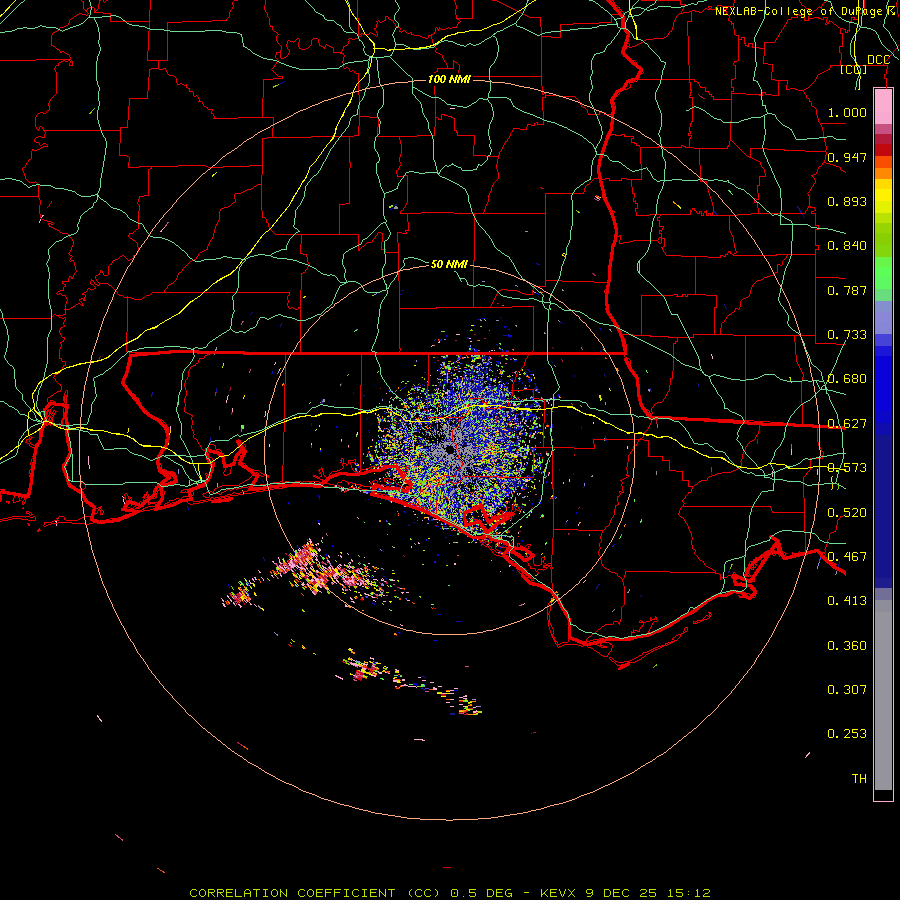This screenshot has width=900, height=900.
Task: Click the 100 NMI range ring label
Action: click(x=449, y=79)
